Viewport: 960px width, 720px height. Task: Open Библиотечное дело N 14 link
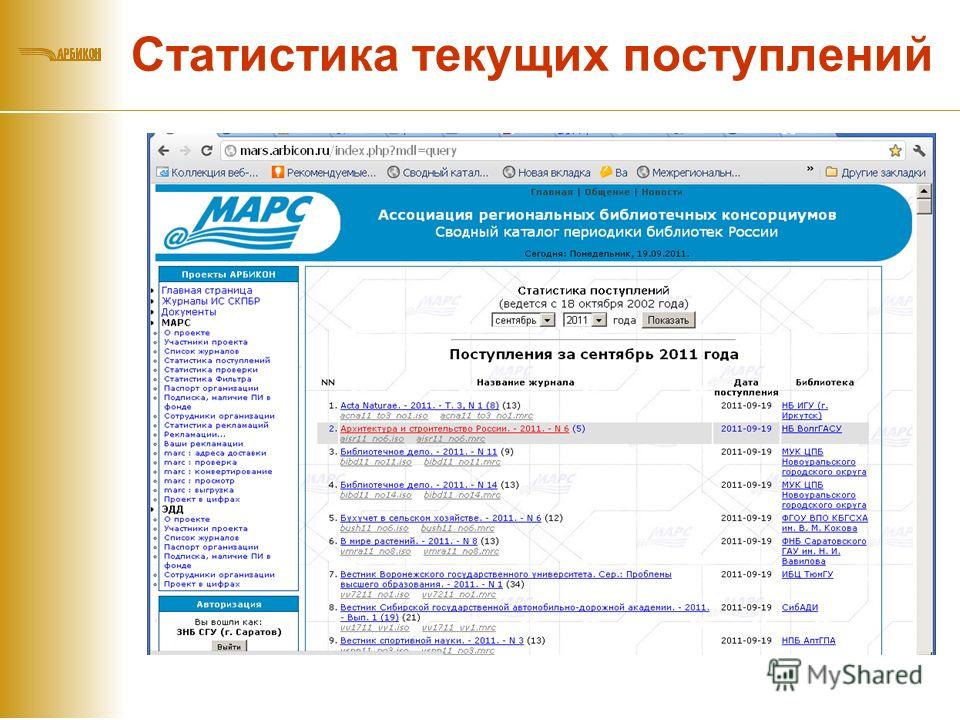(419, 485)
